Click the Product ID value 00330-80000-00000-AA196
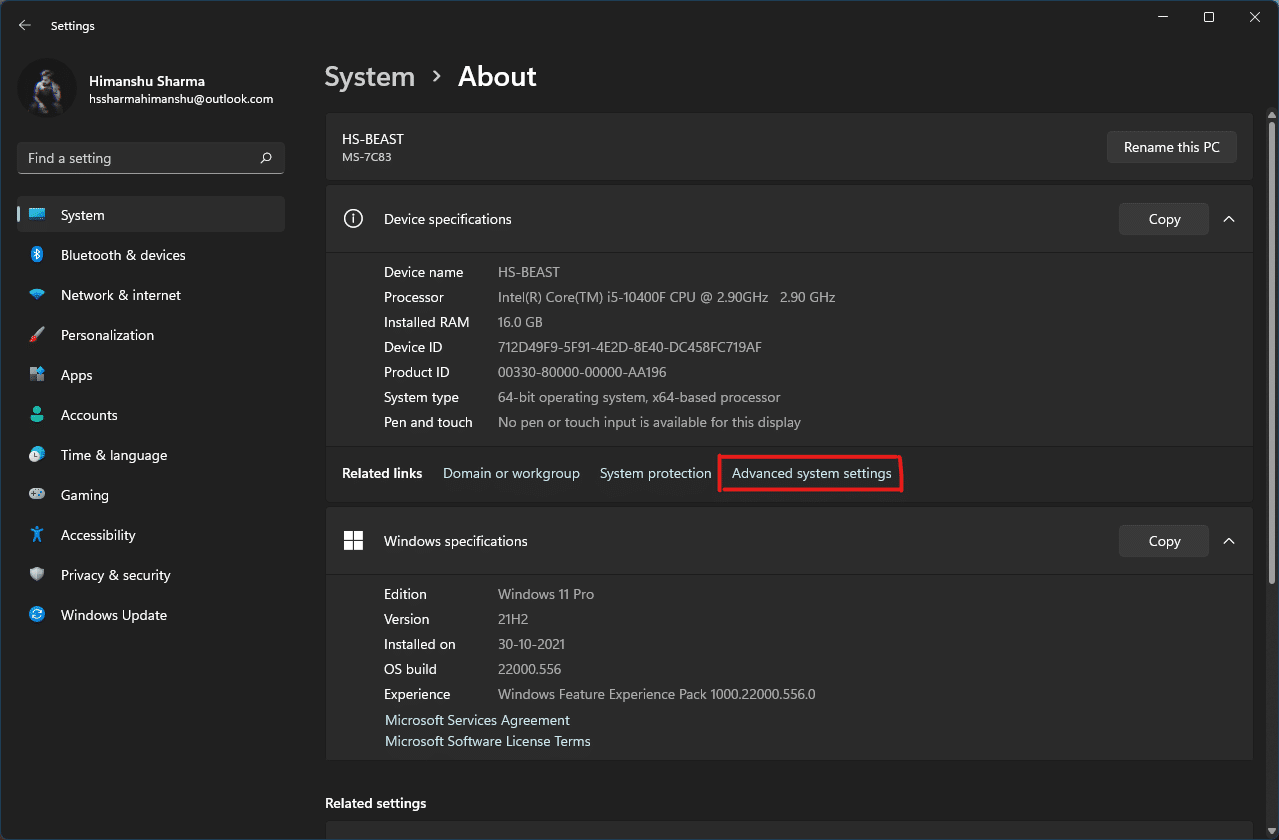Screen dimensions: 1279x840 point(582,372)
